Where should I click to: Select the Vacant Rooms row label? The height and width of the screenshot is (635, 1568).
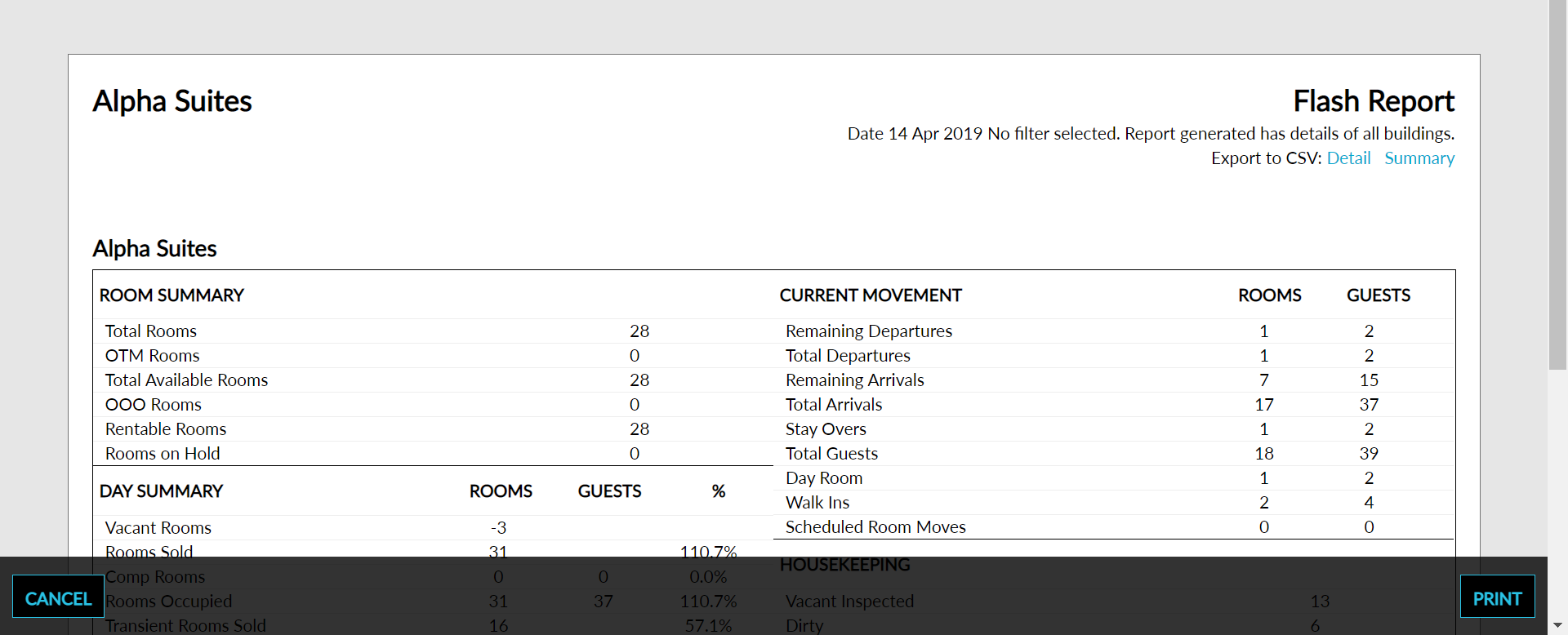[x=158, y=528]
